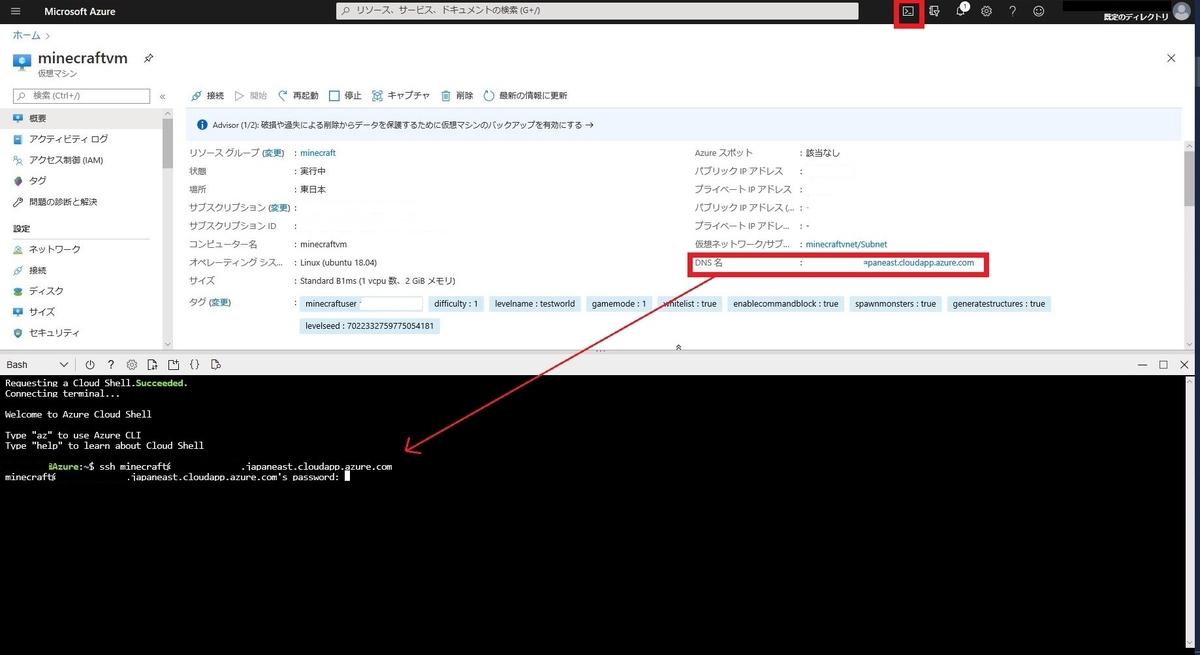Click 接続 (Connect) in VM toolbar
The height and width of the screenshot is (655, 1200).
click(207, 96)
